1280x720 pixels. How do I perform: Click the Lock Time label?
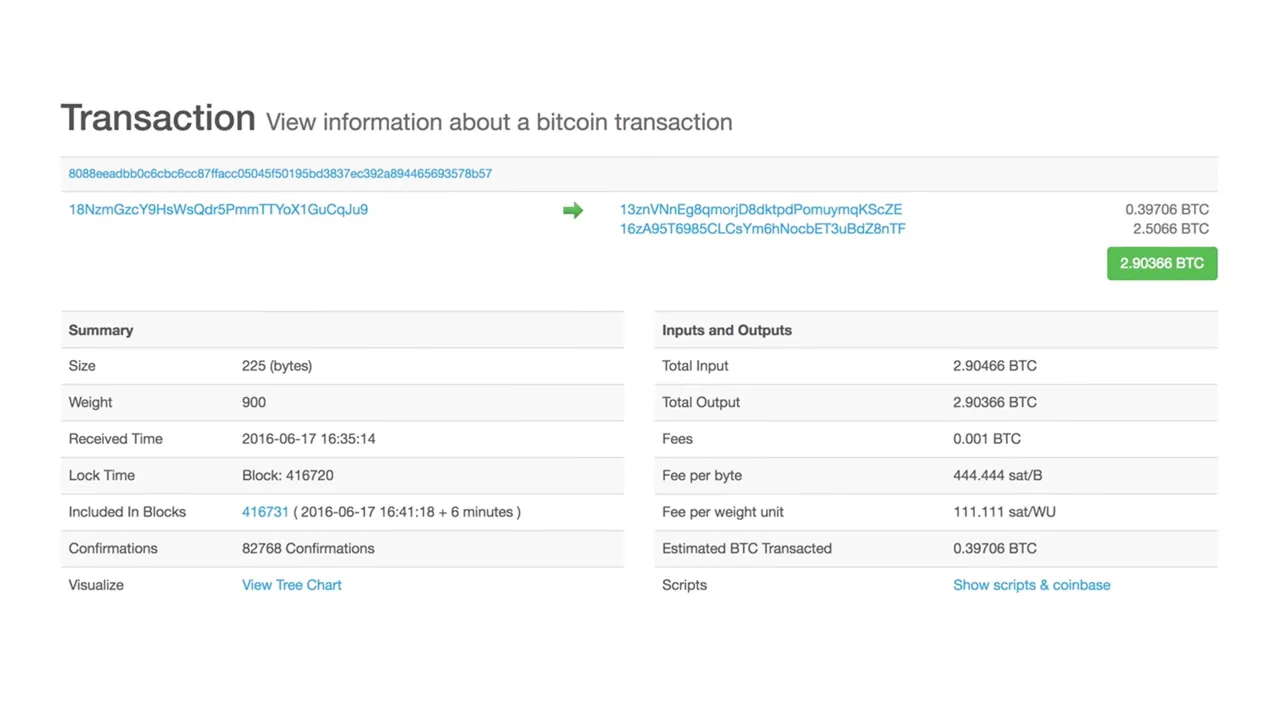[x=101, y=476]
